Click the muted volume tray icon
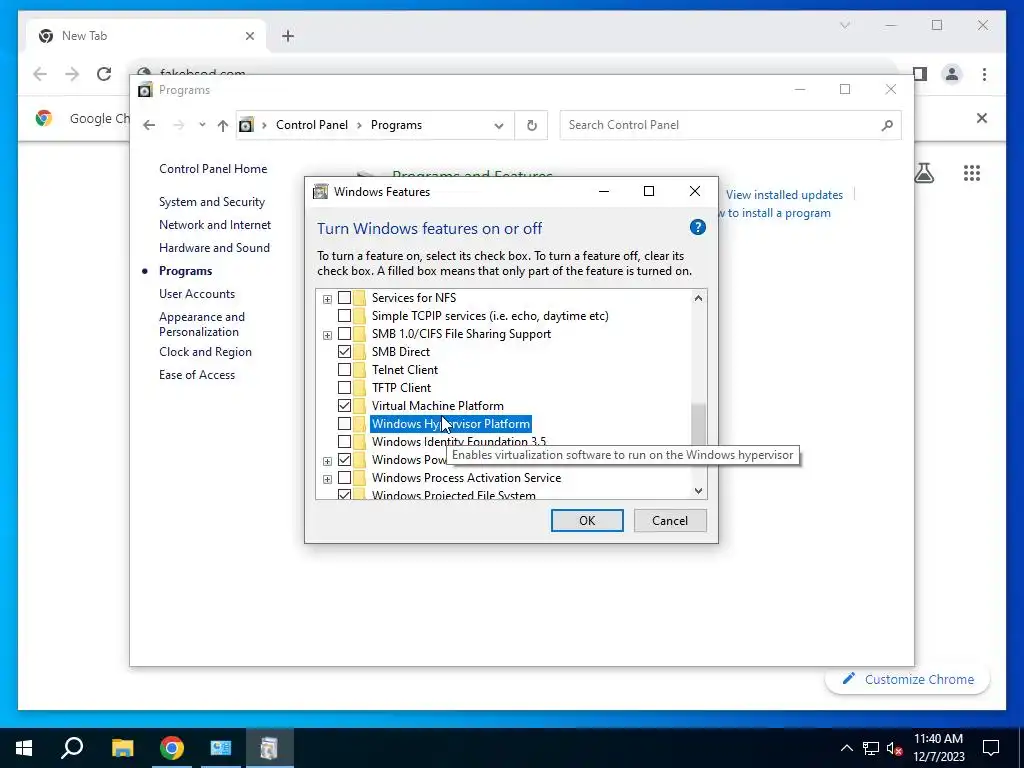The image size is (1024, 768). click(x=895, y=748)
